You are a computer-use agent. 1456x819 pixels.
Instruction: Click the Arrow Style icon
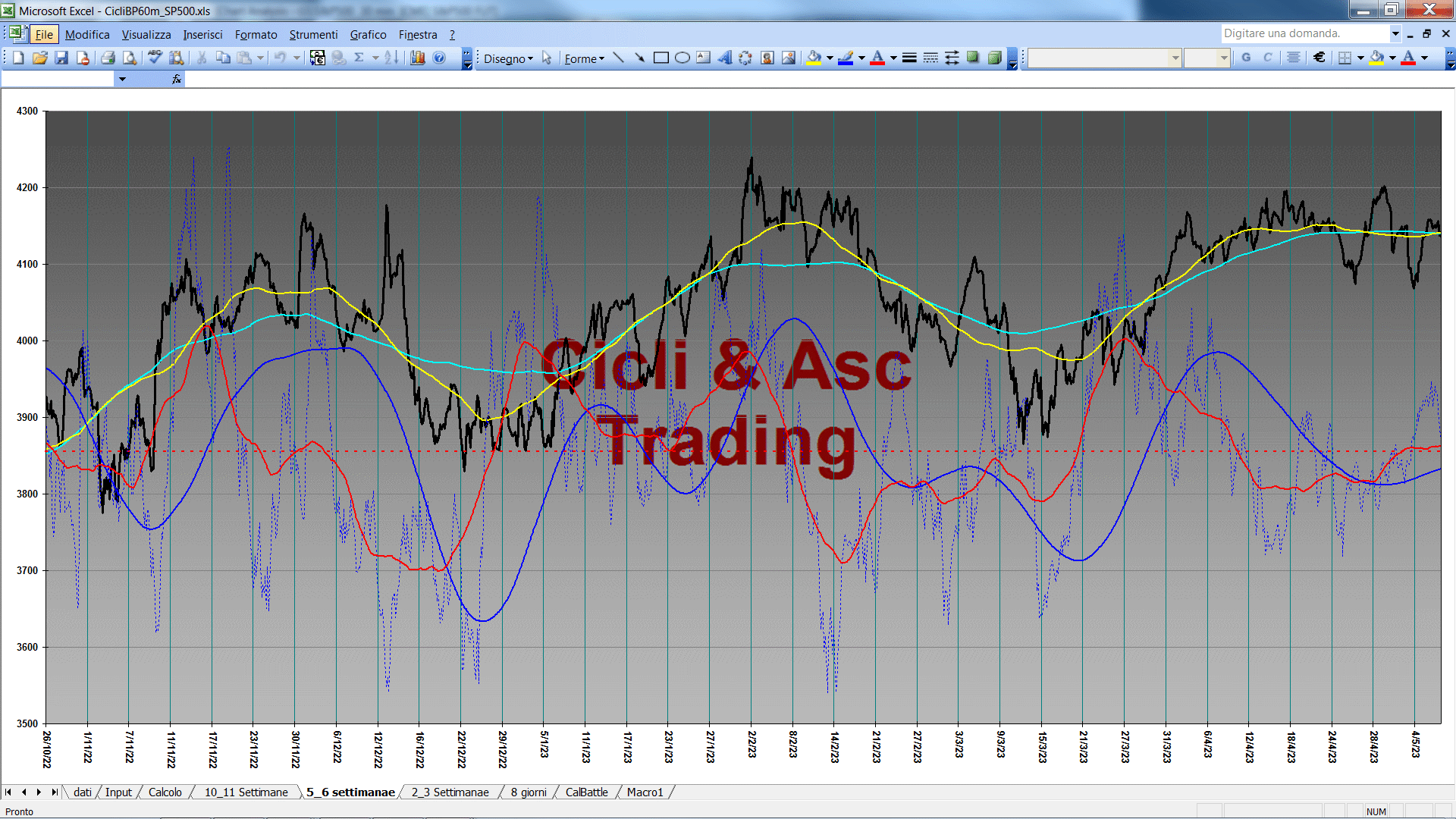pyautogui.click(x=952, y=58)
